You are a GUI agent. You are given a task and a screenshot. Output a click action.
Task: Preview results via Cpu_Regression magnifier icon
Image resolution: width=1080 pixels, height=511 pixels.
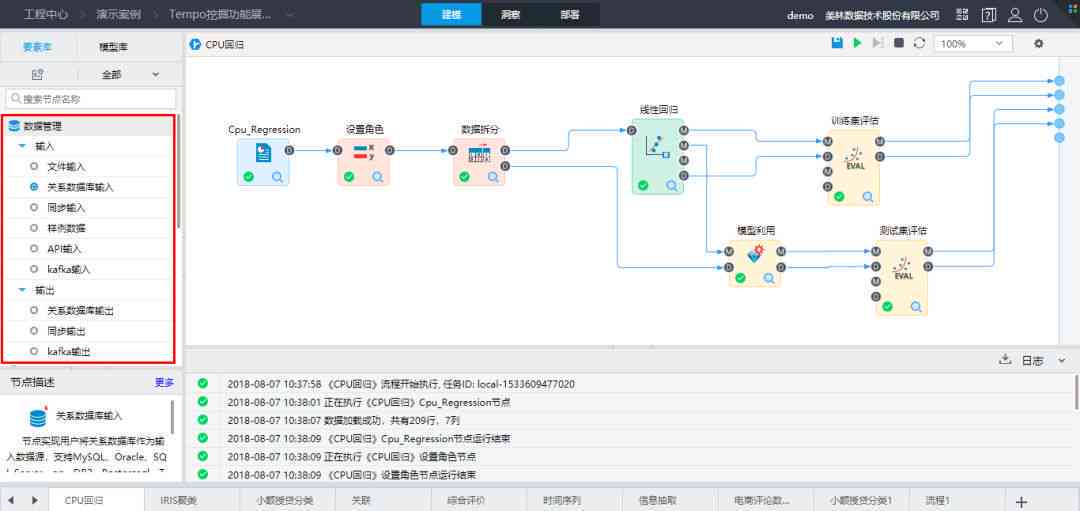pos(278,177)
